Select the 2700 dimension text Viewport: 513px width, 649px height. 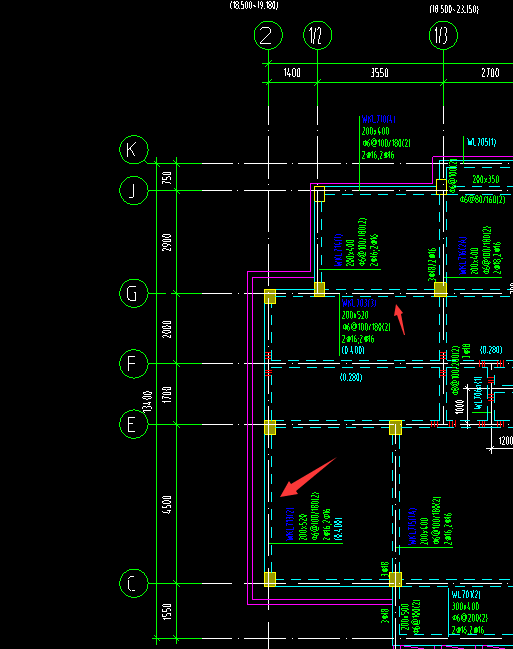490,73
